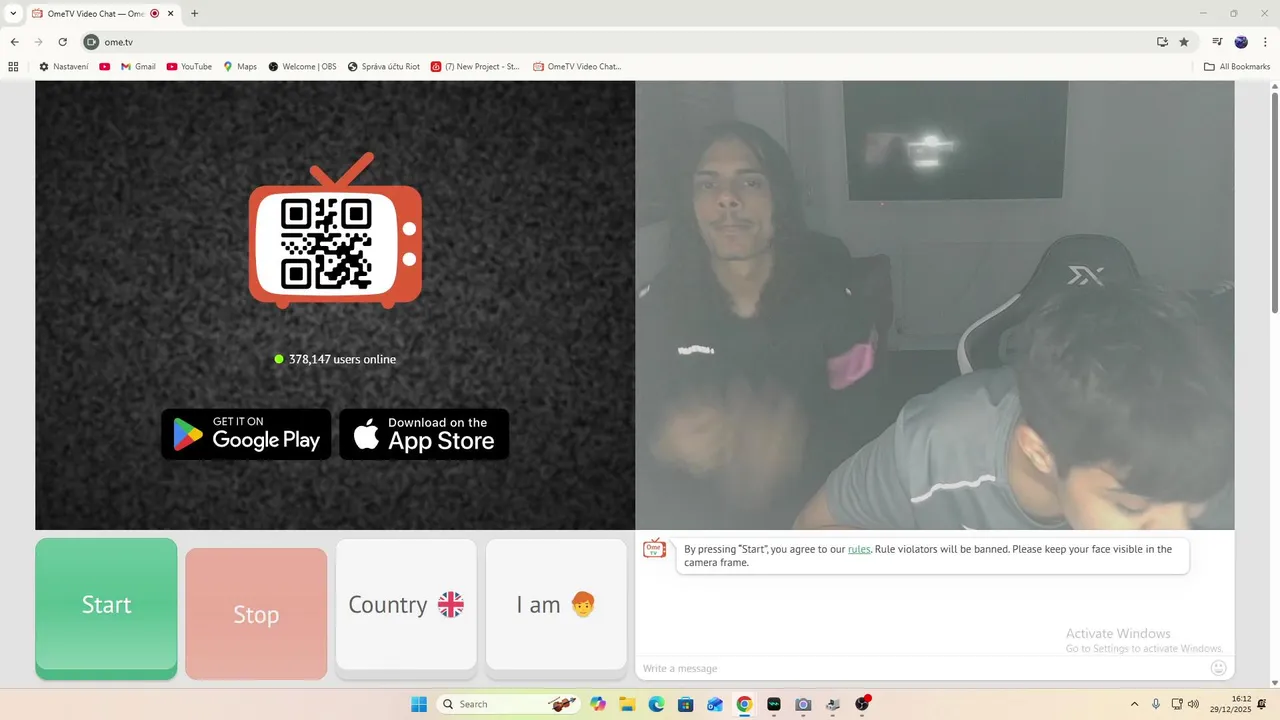Viewport: 1280px width, 720px height.
Task: Open the OBS Studio taskbar icon with red badge
Action: [x=863, y=704]
